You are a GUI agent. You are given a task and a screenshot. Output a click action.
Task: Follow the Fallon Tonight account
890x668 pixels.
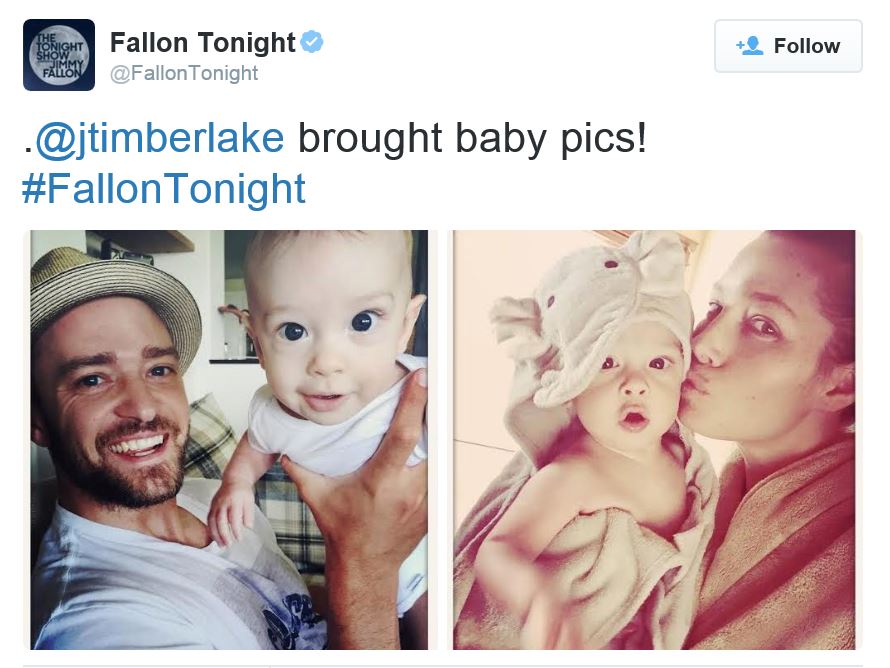click(x=788, y=46)
